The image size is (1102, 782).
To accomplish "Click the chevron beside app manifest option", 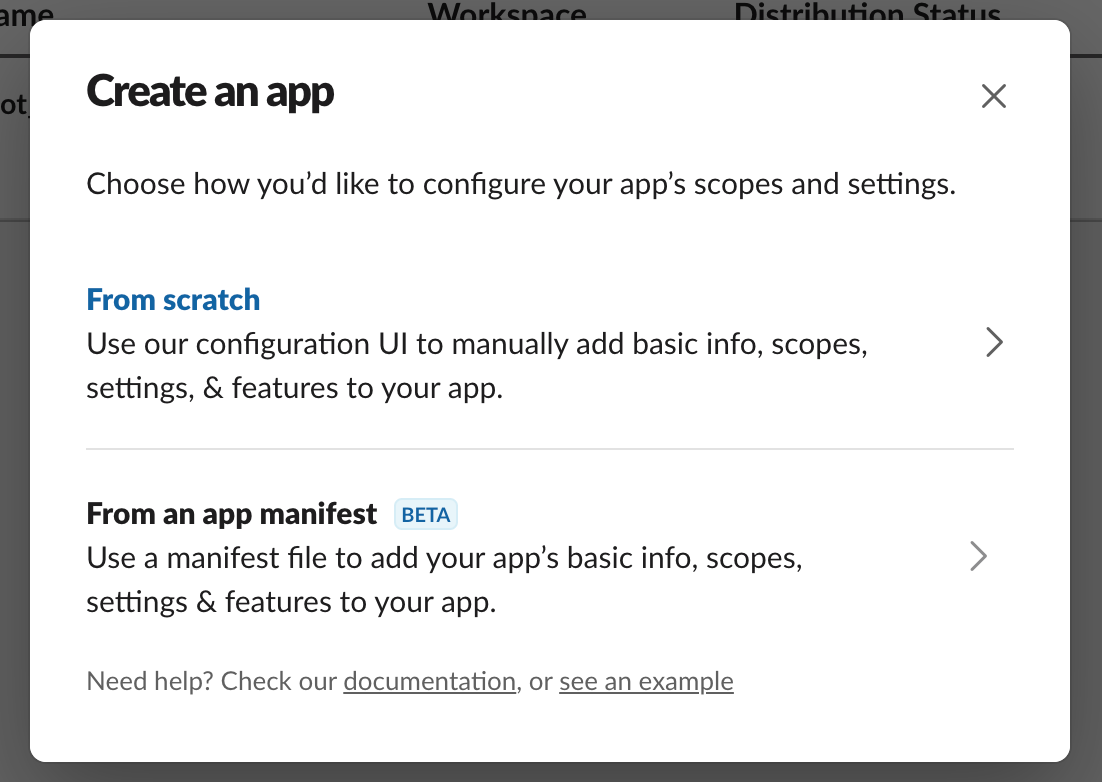I will coord(978,556).
